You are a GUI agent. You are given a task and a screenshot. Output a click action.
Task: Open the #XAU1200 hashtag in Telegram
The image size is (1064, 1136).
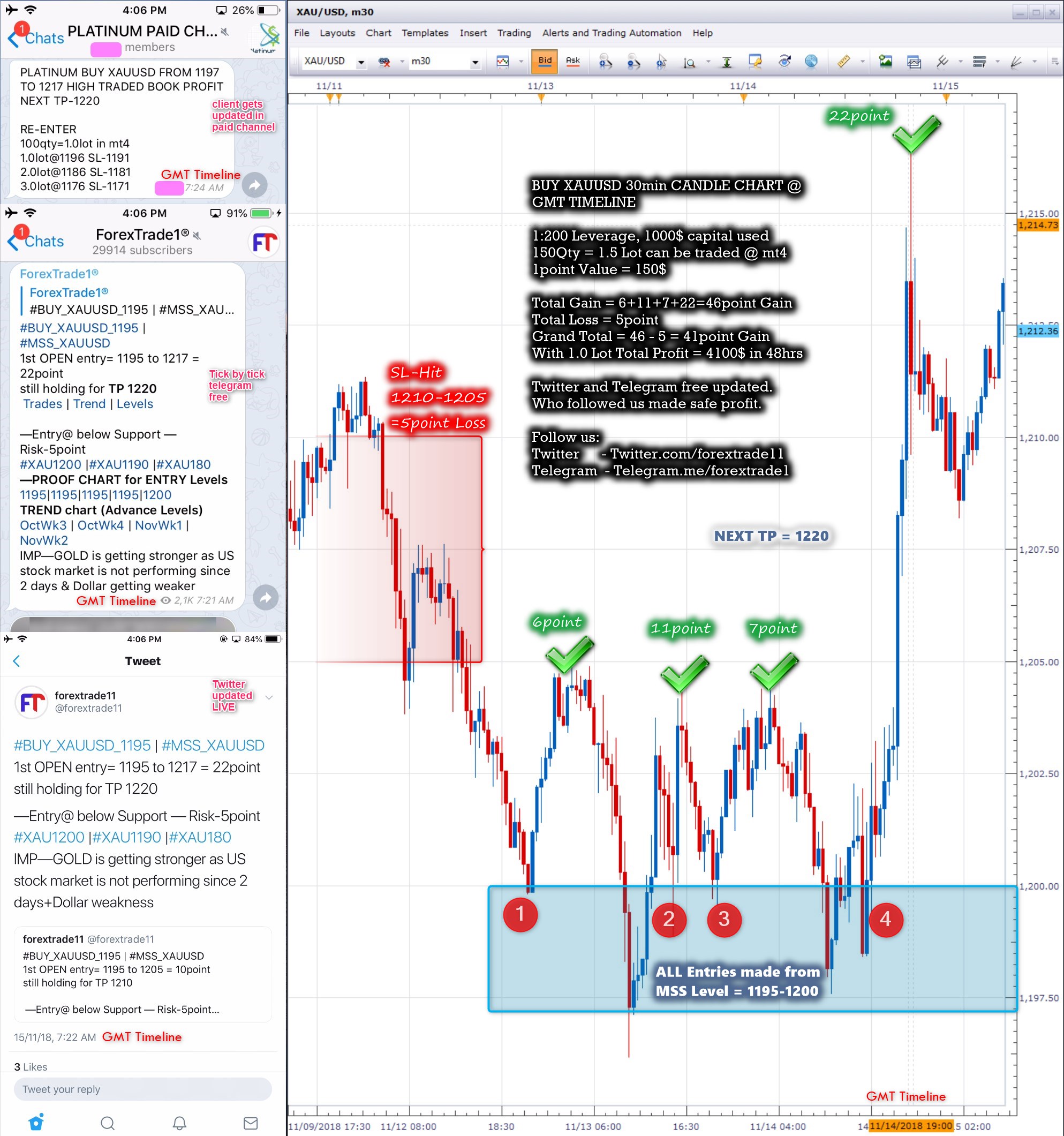pyautogui.click(x=51, y=464)
